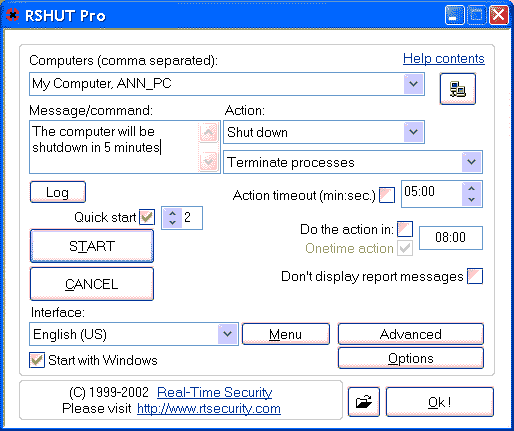This screenshot has height=431, width=514.
Task: Uncheck Start with Windows
Action: coord(37,360)
